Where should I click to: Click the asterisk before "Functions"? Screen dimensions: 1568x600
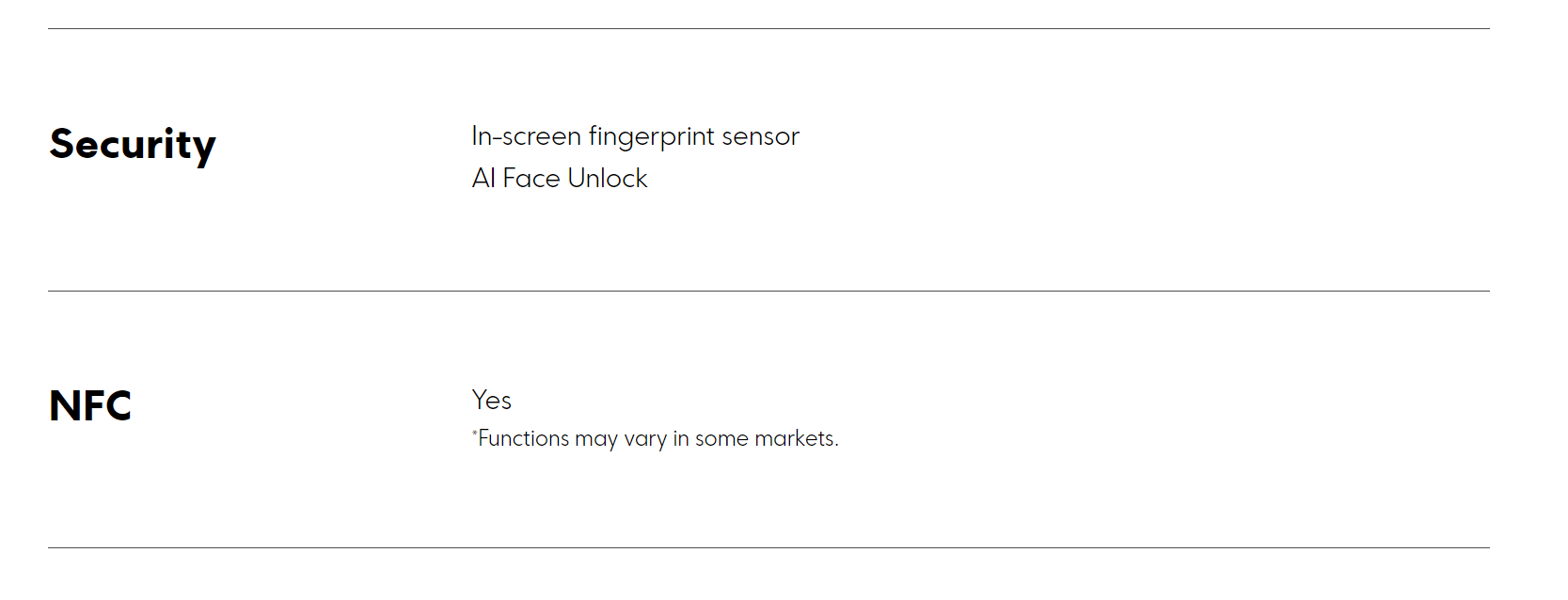click(474, 434)
